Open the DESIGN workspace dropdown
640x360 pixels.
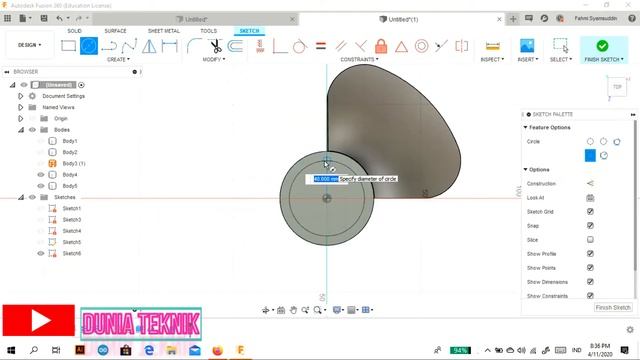click(x=29, y=45)
